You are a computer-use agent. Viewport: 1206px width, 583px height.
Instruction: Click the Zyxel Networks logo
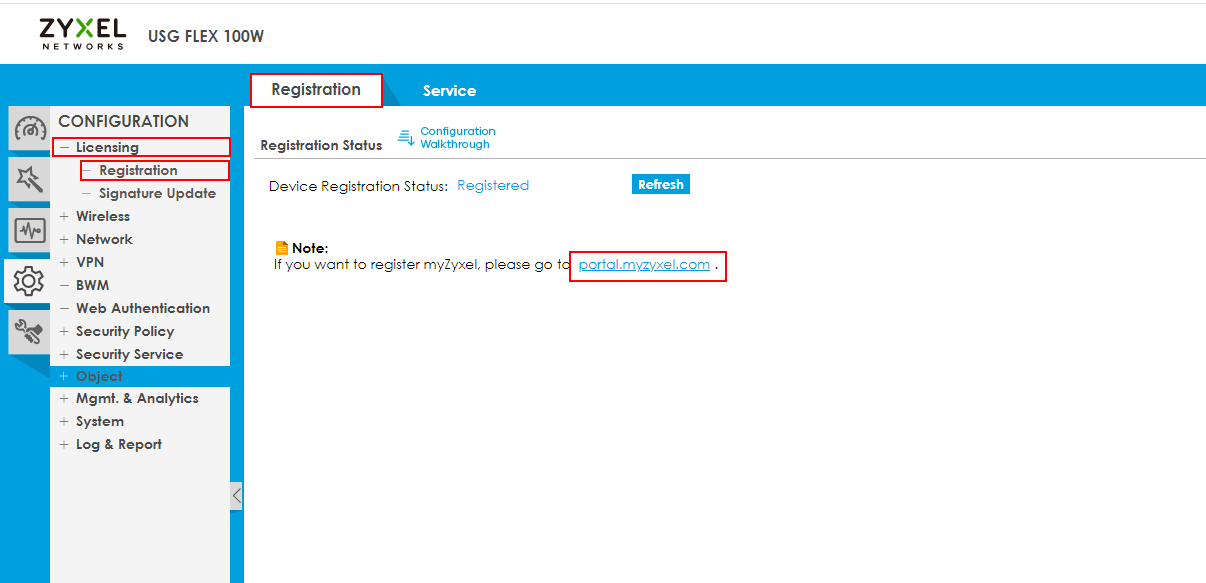[82, 33]
